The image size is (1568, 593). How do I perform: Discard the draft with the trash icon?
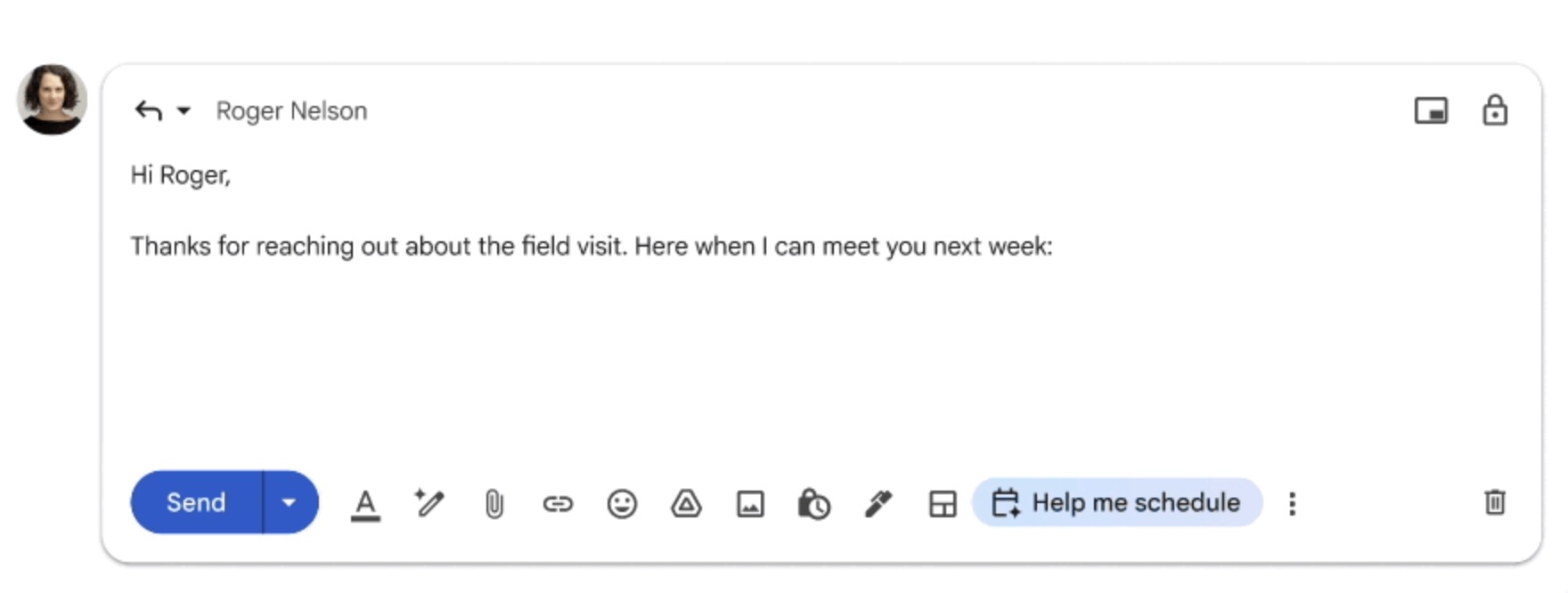[1495, 502]
